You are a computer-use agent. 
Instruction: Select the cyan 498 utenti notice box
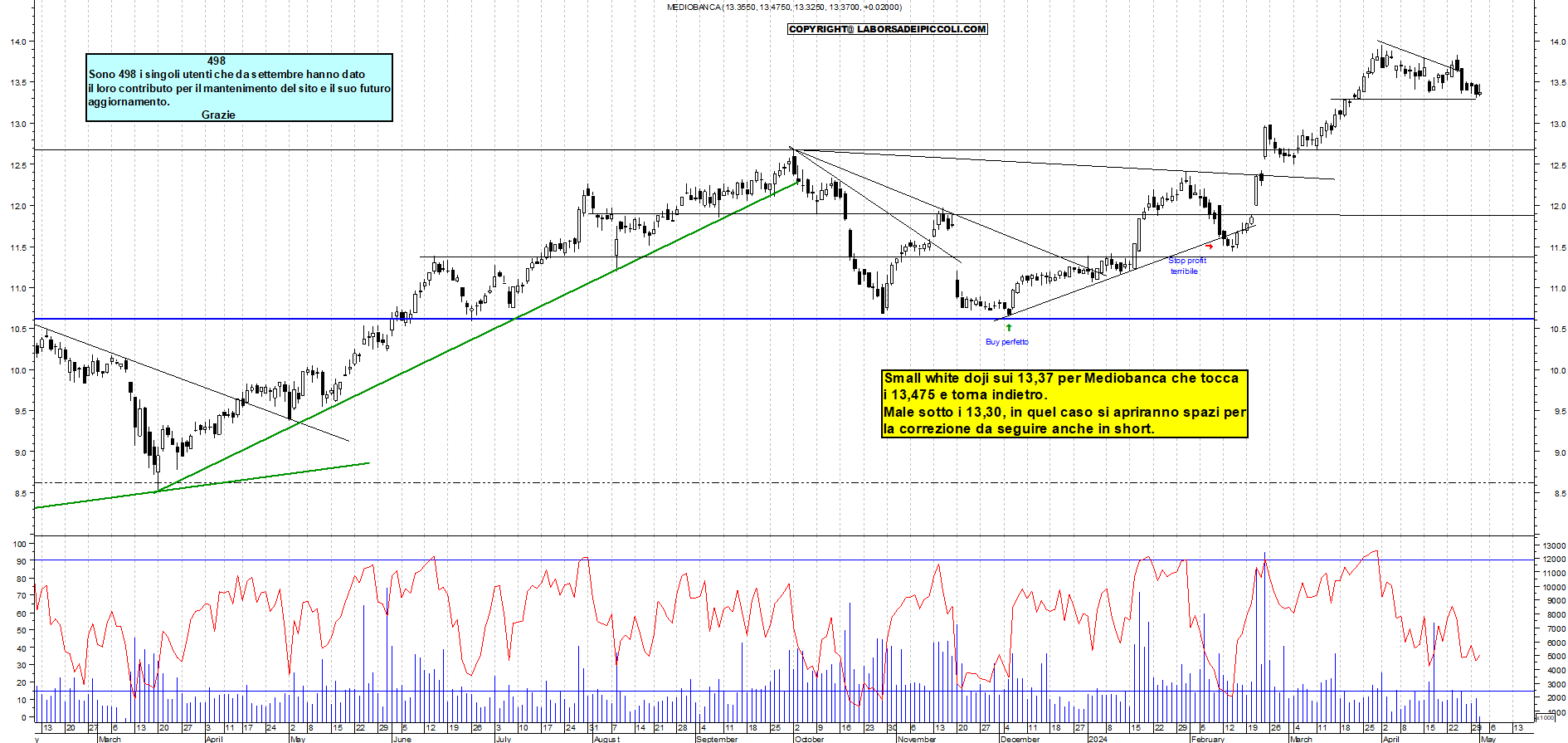(x=239, y=88)
